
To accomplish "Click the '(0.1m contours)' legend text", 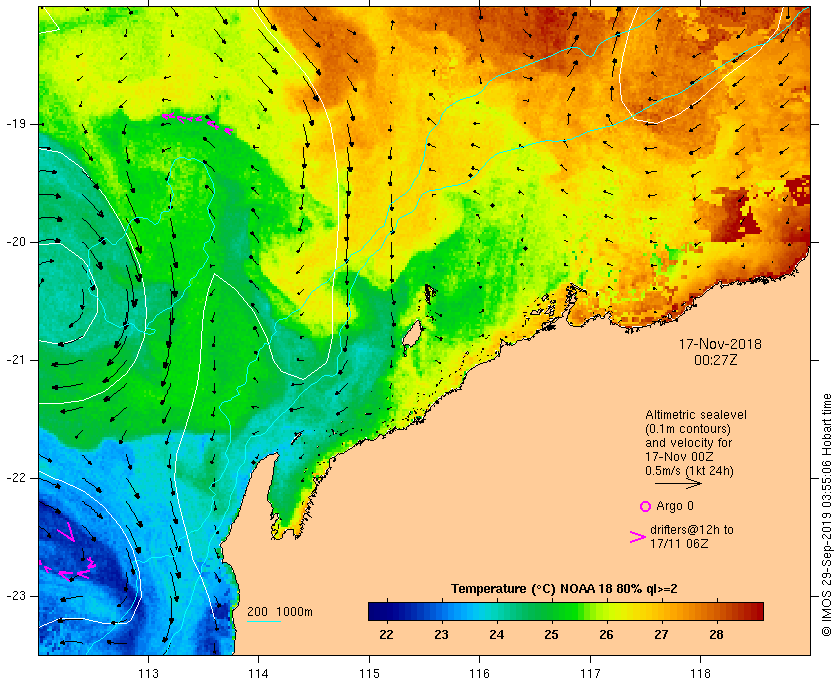I will click(x=688, y=429).
